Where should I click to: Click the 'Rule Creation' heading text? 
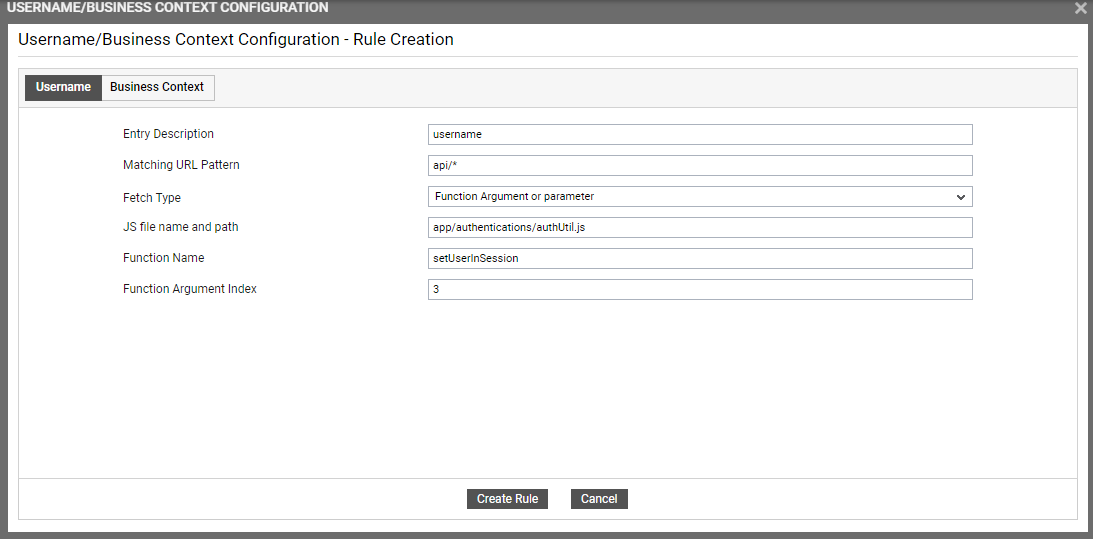404,39
